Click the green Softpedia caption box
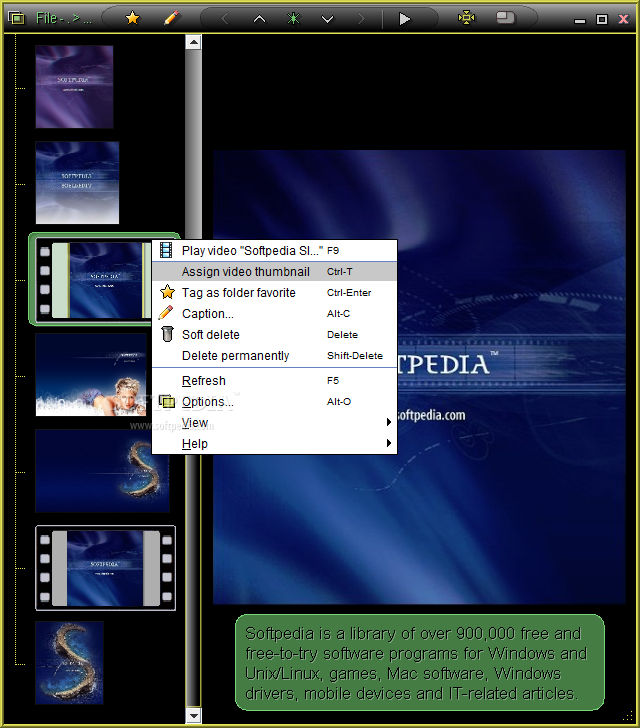The width and height of the screenshot is (640, 728). tap(420, 663)
